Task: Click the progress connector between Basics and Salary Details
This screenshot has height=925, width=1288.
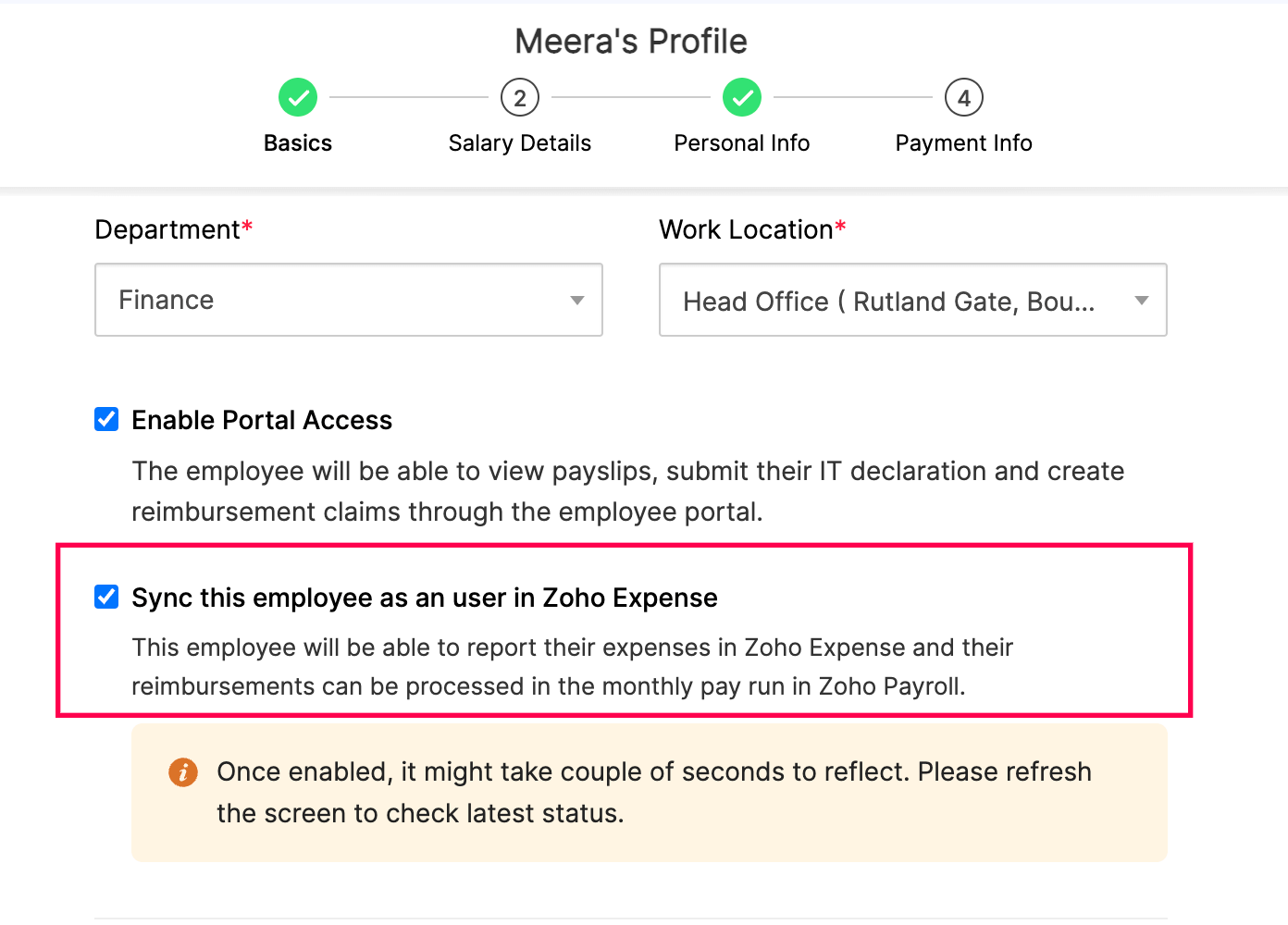Action: coord(408,97)
